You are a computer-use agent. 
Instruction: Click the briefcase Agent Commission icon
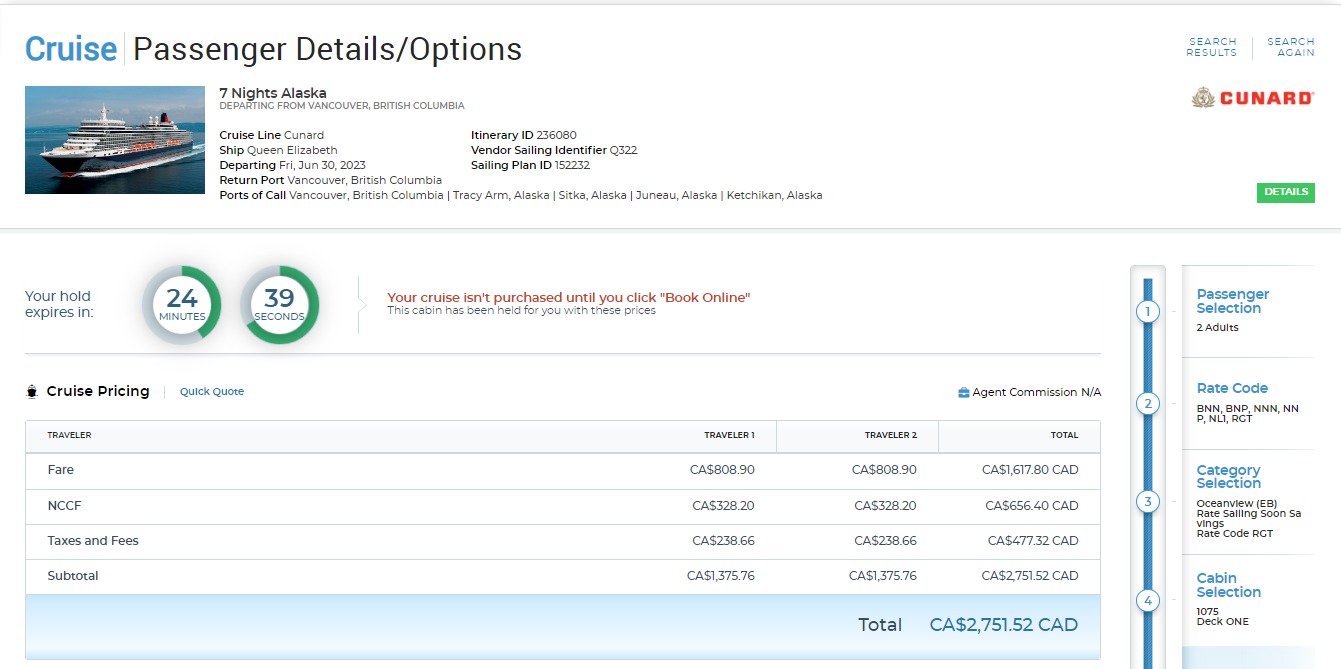[963, 393]
